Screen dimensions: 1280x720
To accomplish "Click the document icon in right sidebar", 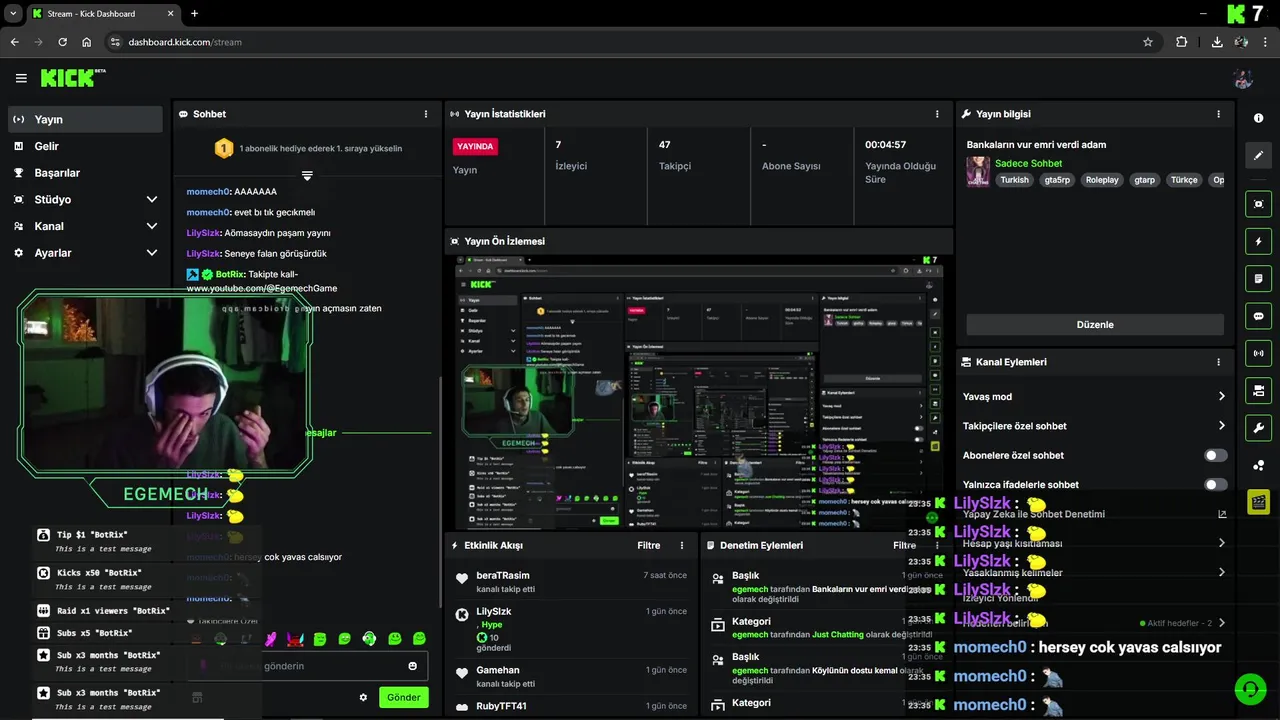I will tap(1258, 278).
